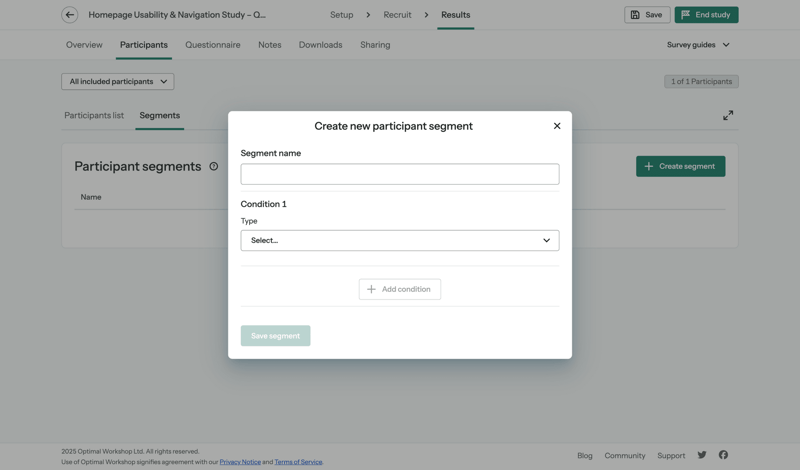Viewport: 800px width, 470px height.
Task: Open the Facebook link in footer
Action: 723,455
